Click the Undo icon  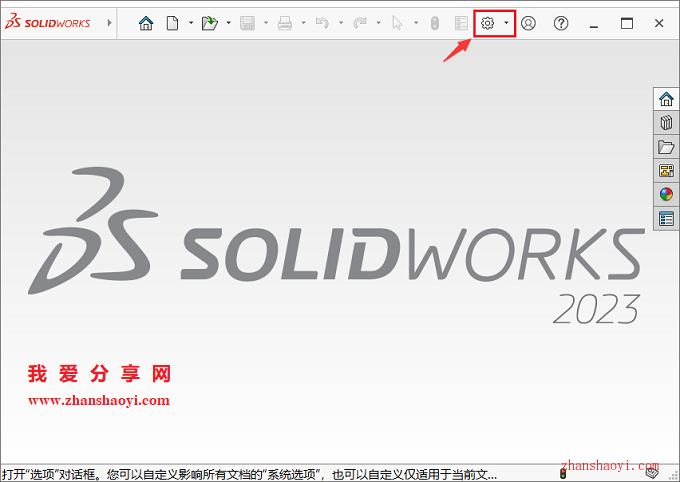pyautogui.click(x=322, y=23)
